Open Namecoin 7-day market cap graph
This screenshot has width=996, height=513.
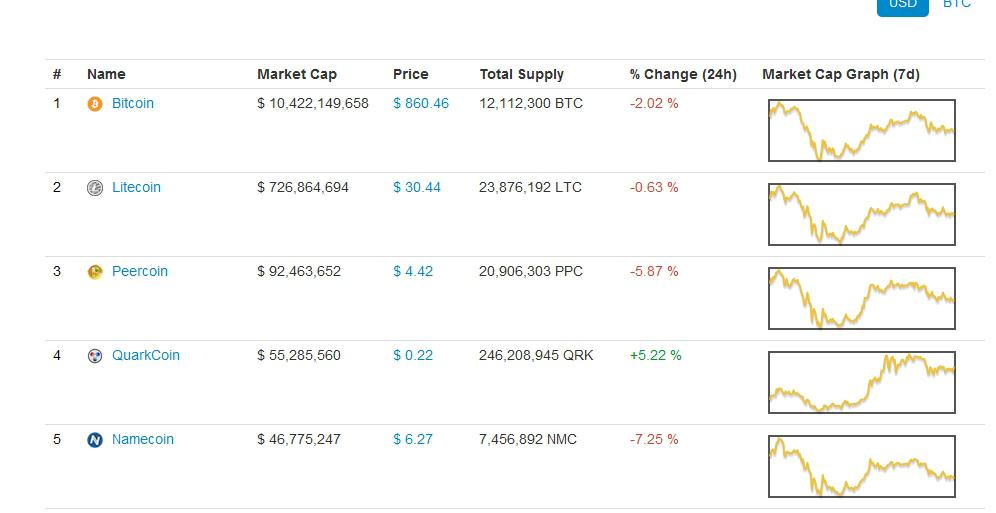coord(862,466)
